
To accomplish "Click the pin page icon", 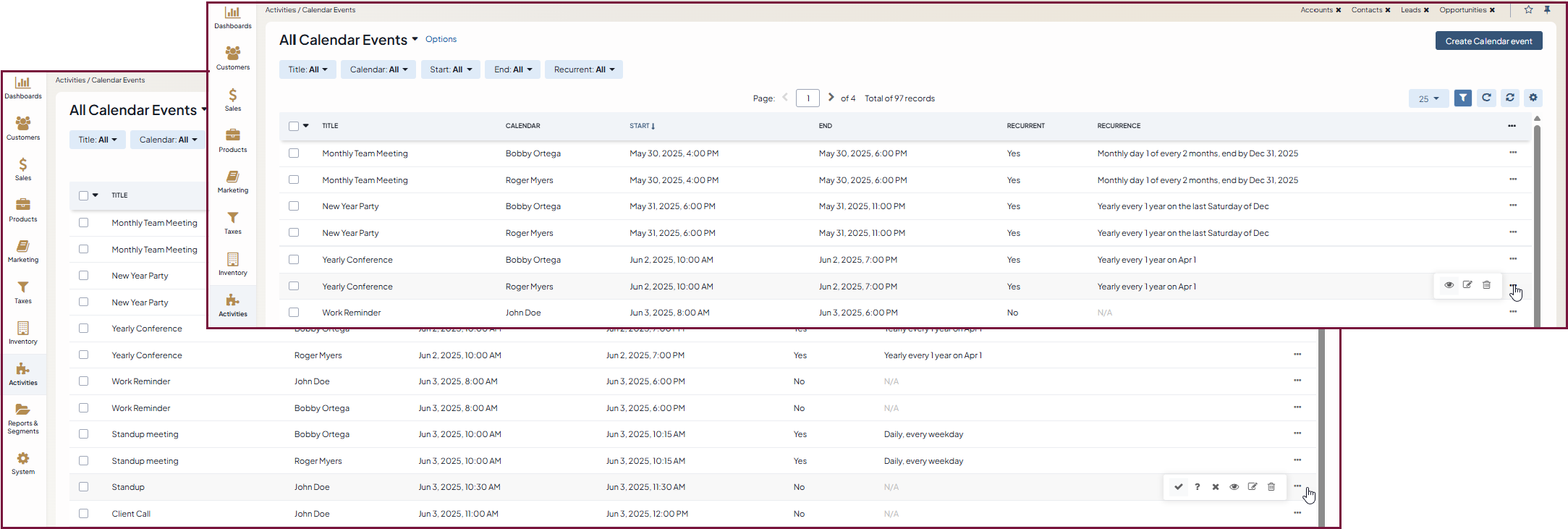I will click(x=1547, y=10).
